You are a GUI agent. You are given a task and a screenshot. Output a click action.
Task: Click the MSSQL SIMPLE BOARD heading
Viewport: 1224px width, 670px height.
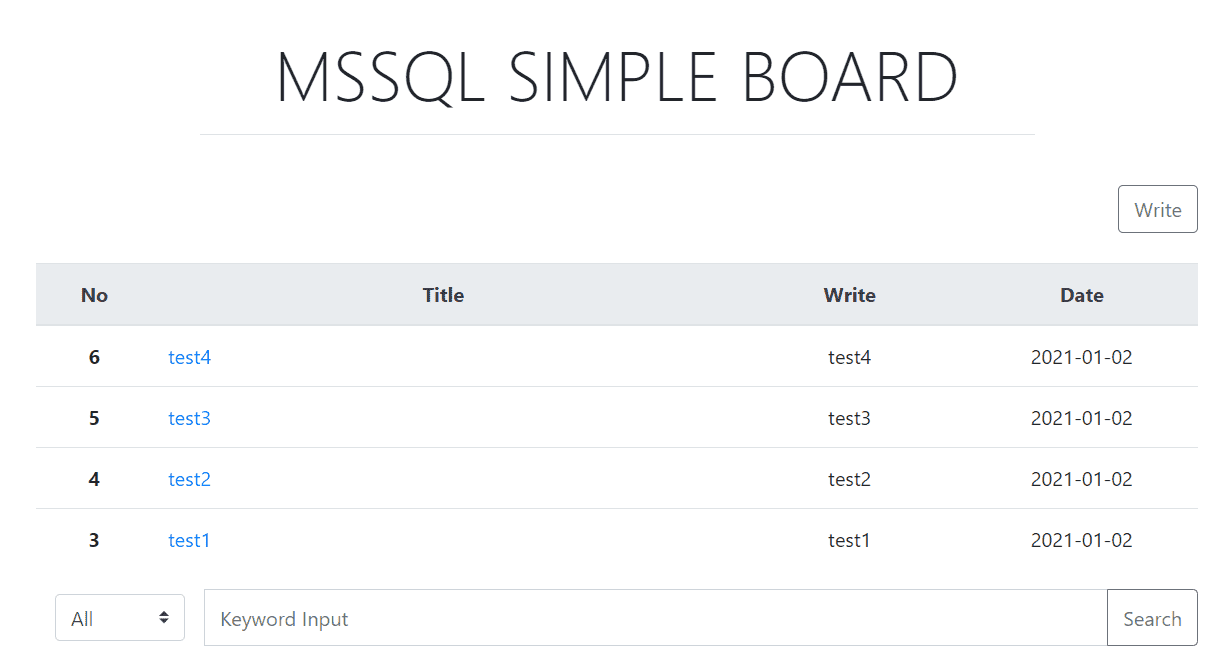[617, 77]
